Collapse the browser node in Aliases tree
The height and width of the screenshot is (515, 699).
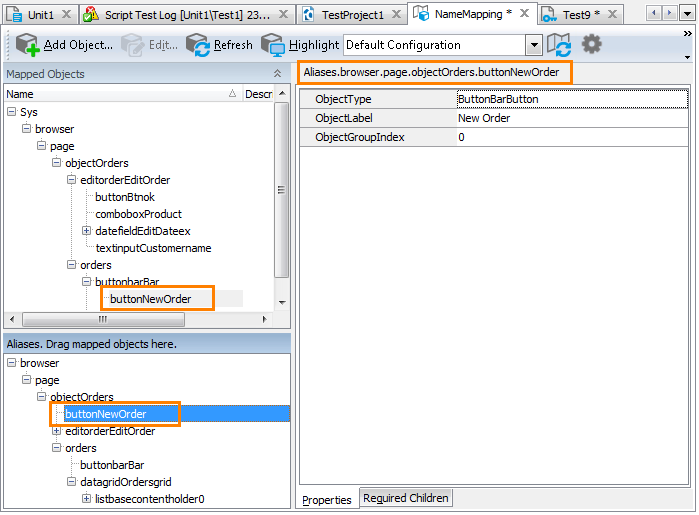point(12,363)
